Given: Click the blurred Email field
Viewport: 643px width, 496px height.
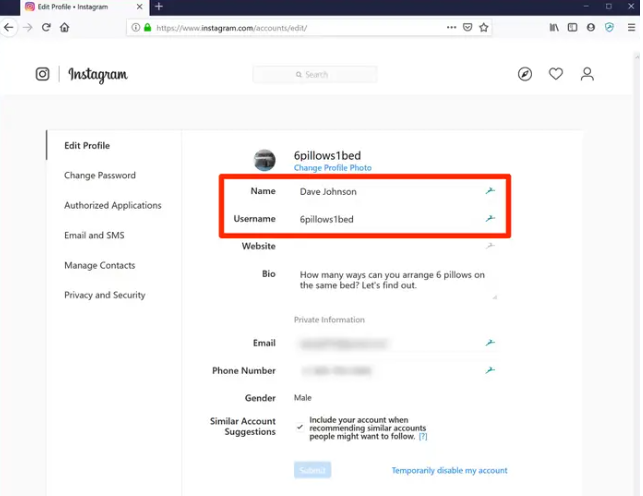Looking at the screenshot, I should 396,343.
